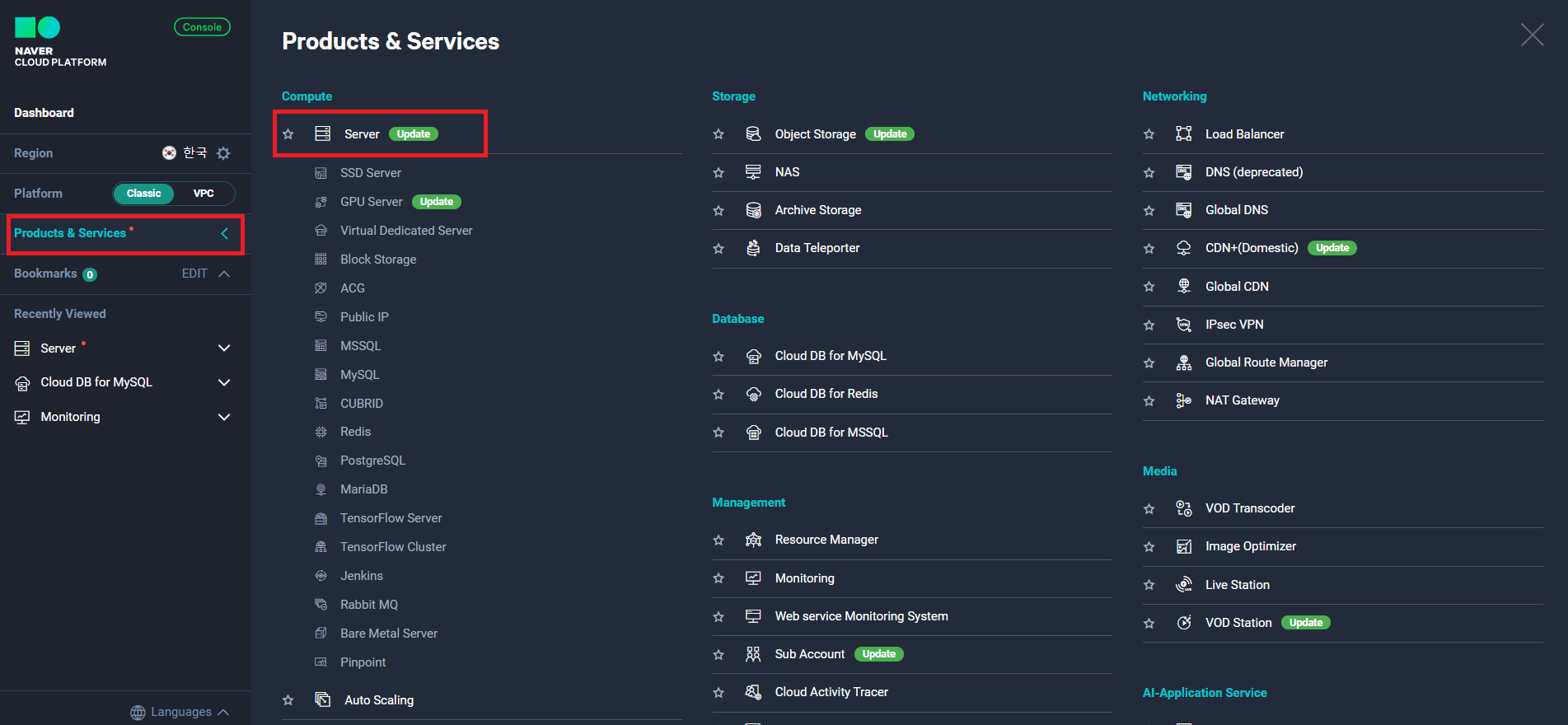Click the Cloud DB for Redis icon
The width and height of the screenshot is (1568, 725).
(753, 394)
